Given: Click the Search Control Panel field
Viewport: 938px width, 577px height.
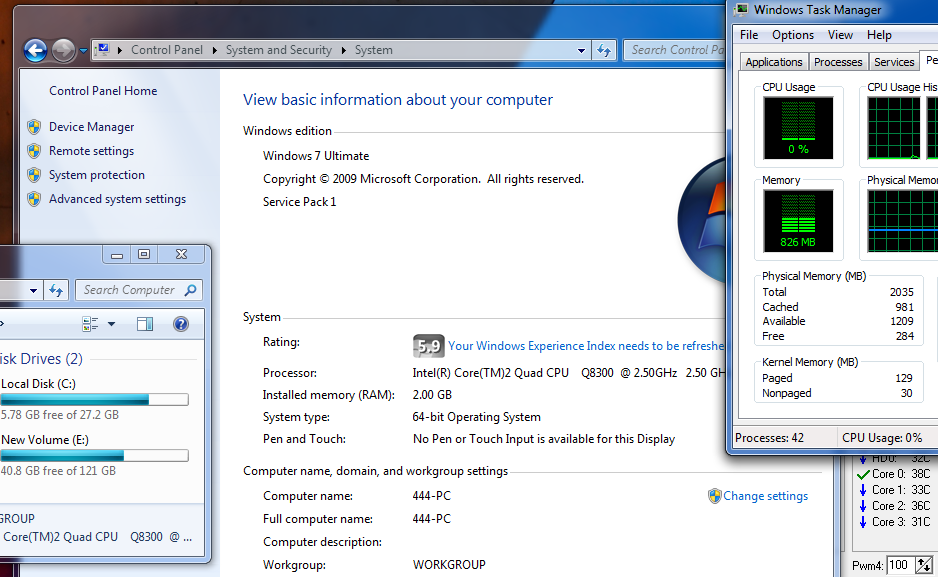Looking at the screenshot, I should [675, 50].
